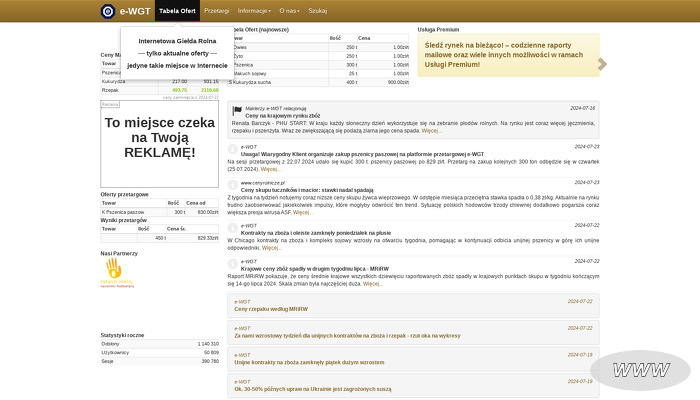Open the e-WGT brand link

pos(135,11)
